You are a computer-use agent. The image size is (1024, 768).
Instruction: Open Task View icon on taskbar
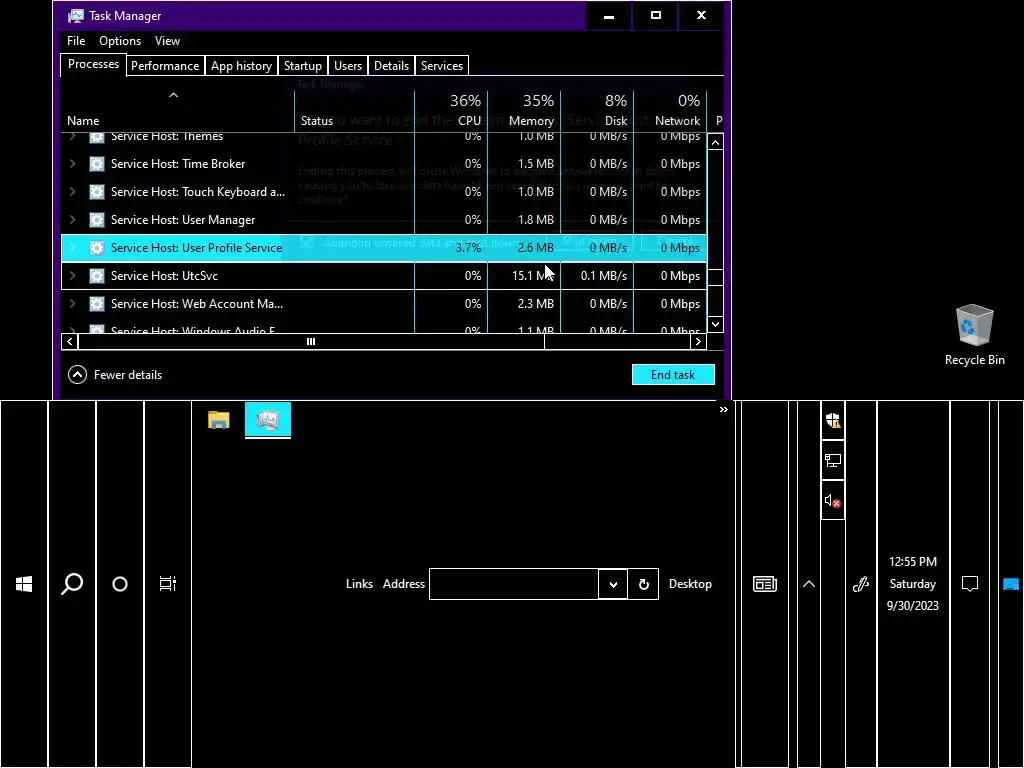coord(168,584)
